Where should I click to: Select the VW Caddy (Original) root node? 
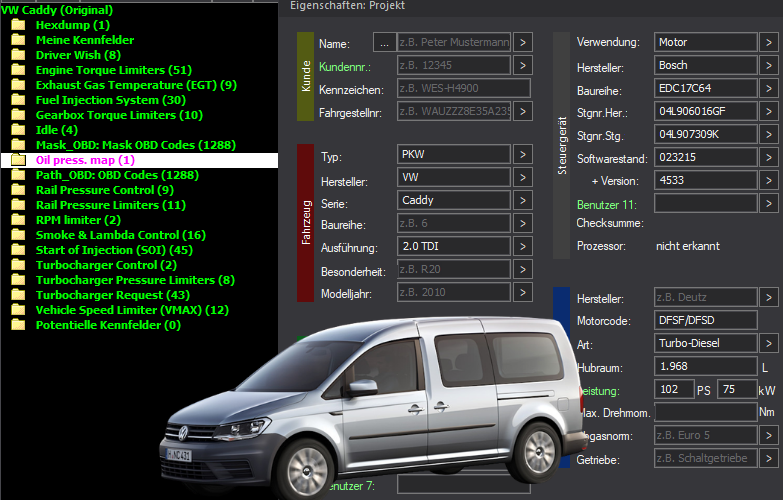pos(57,10)
